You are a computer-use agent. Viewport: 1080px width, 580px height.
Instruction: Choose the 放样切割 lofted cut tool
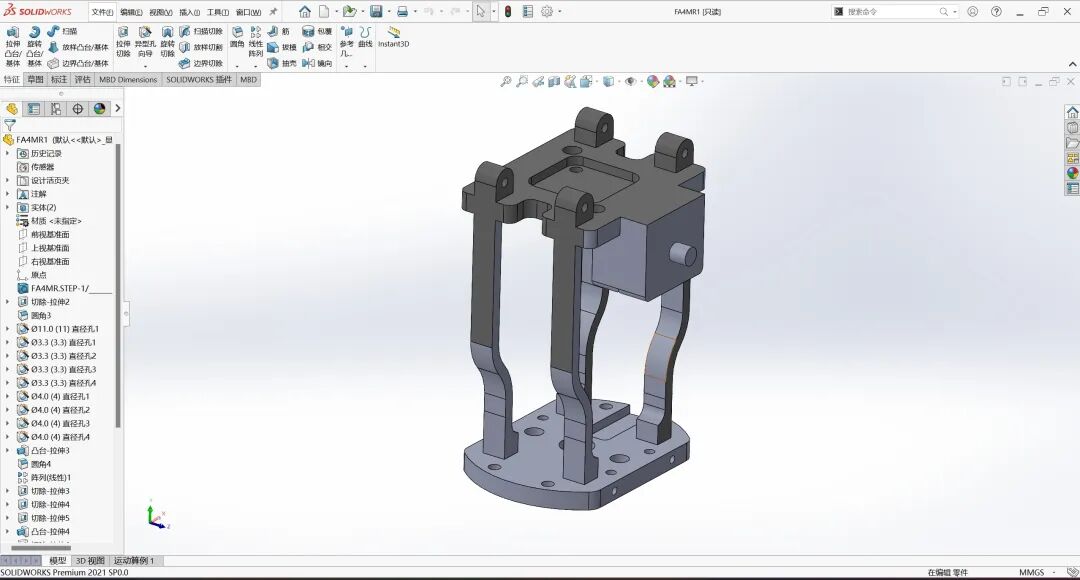click(x=201, y=47)
